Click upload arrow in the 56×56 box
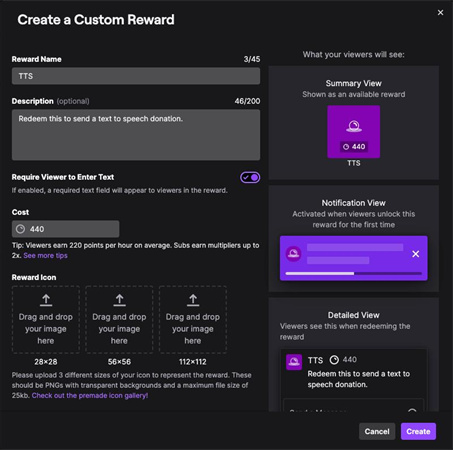Viewport: 453px width, 450px height. coord(119,300)
